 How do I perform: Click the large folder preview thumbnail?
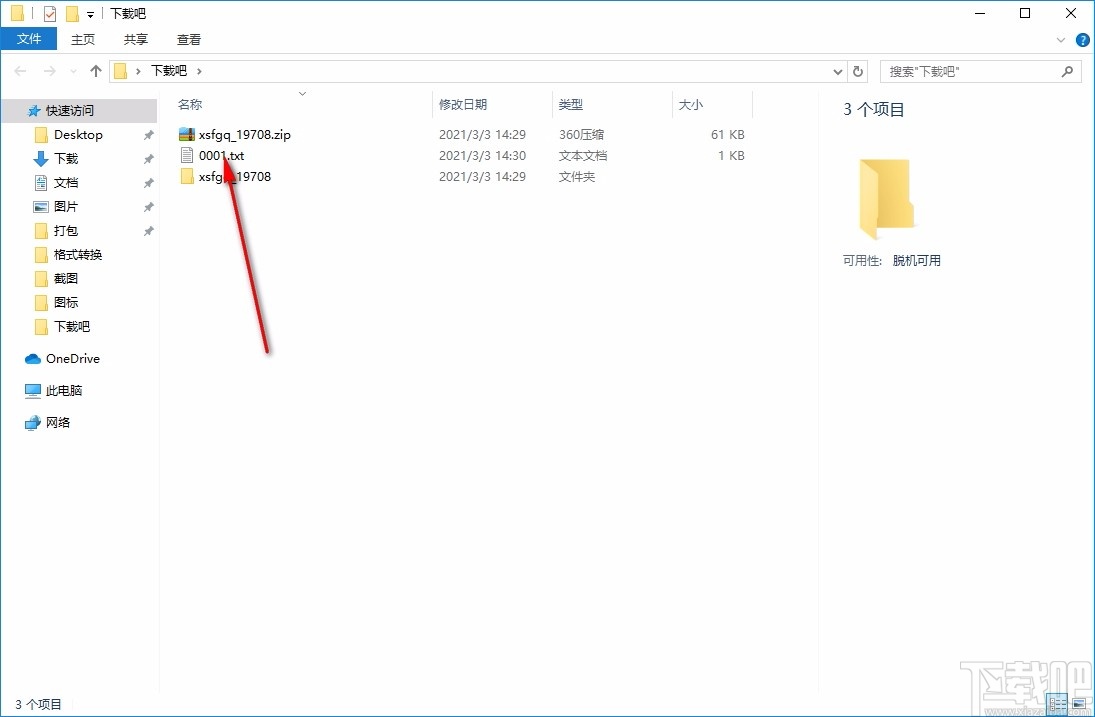pos(885,198)
